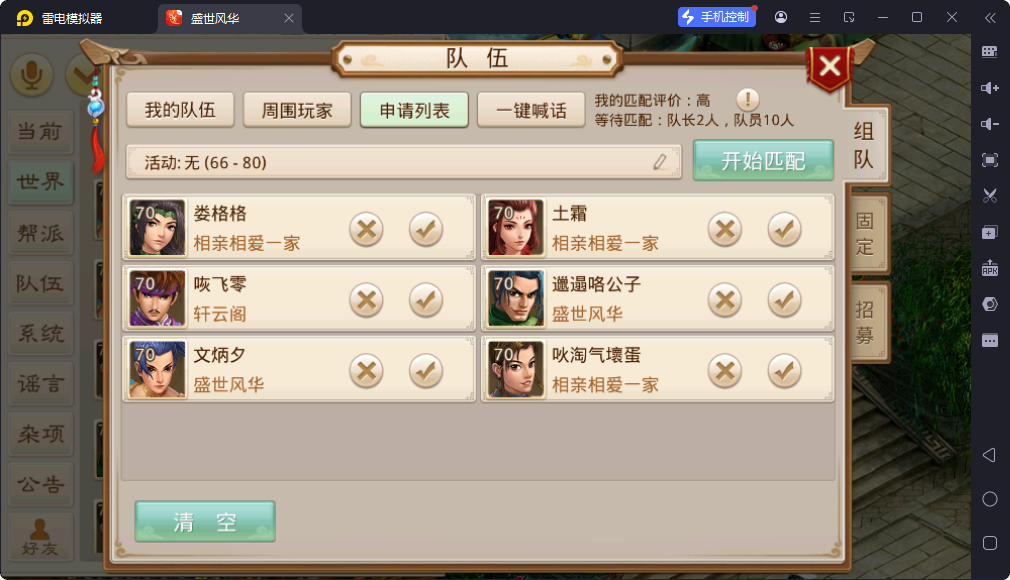Image resolution: width=1010 pixels, height=580 pixels.
Task: Click the 活动: 无 (66 - 80) field
Action: click(x=404, y=162)
